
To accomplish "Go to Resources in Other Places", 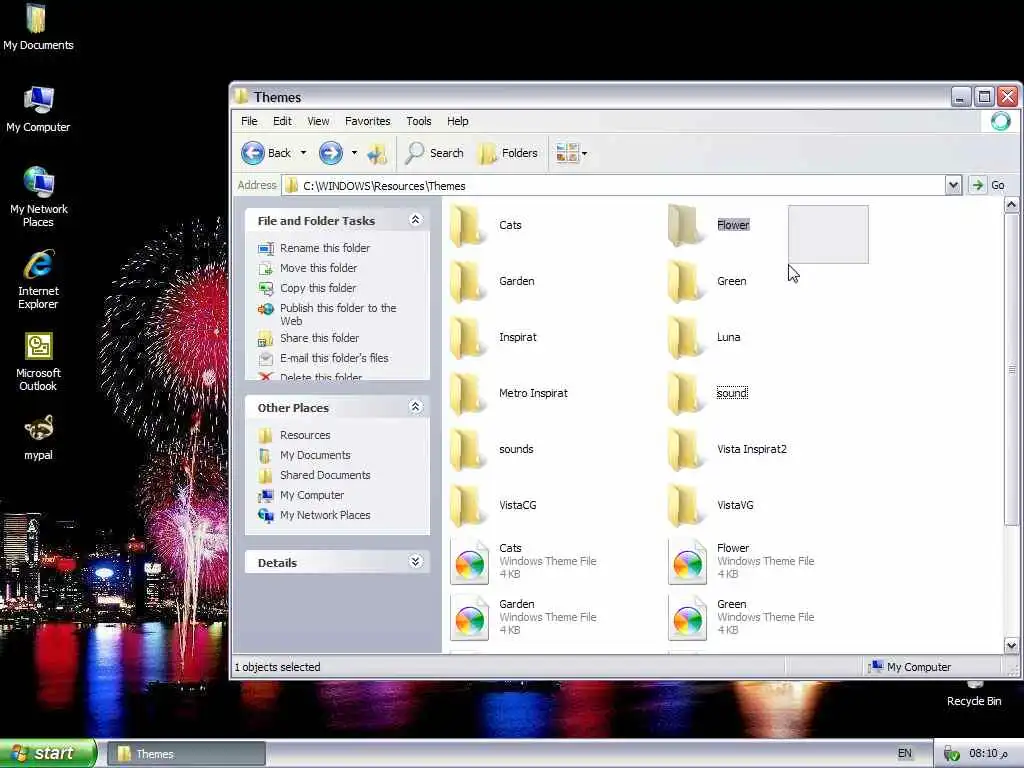I will pos(294,436).
